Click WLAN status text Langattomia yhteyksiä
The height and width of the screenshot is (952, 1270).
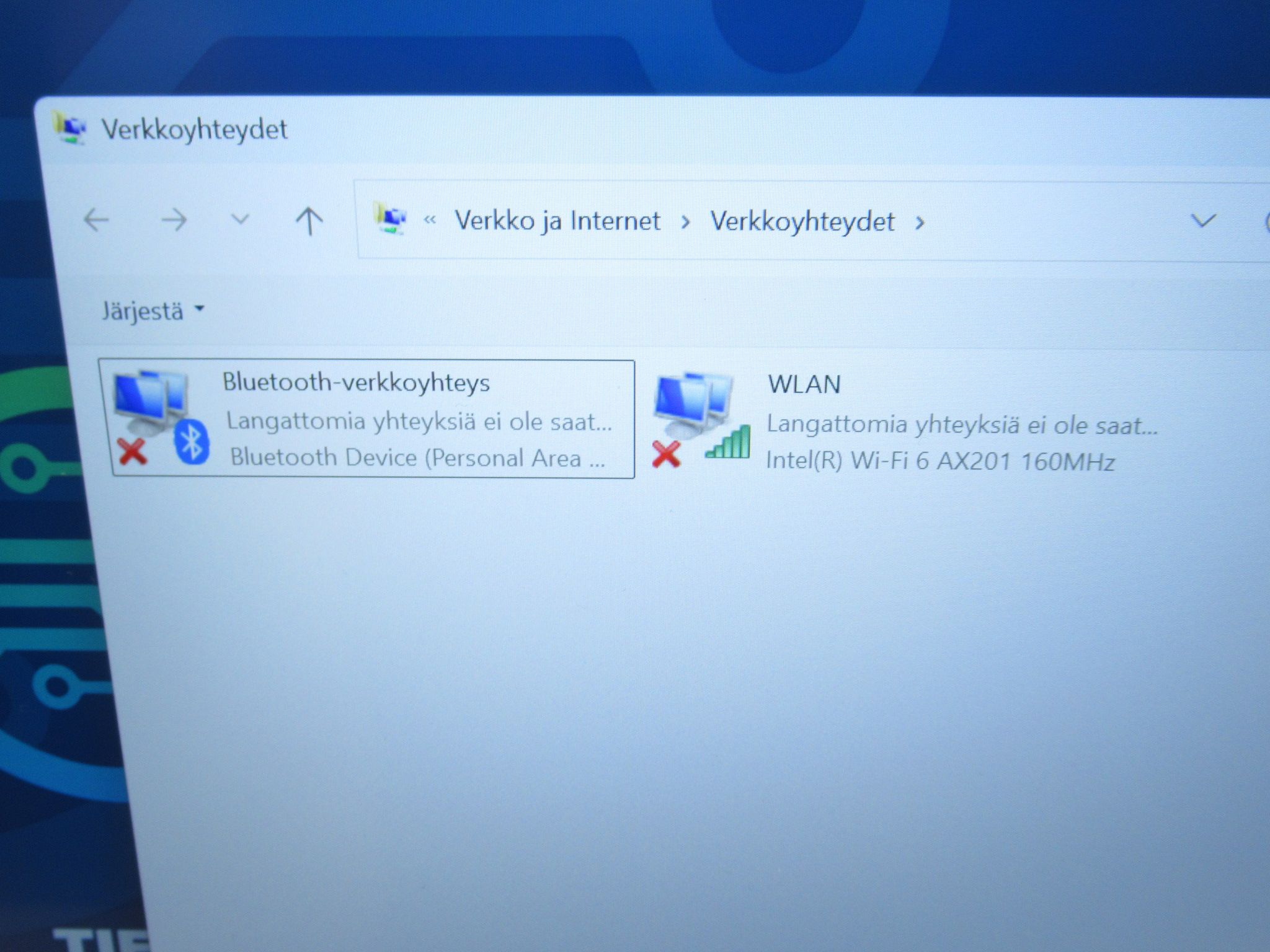(962, 425)
